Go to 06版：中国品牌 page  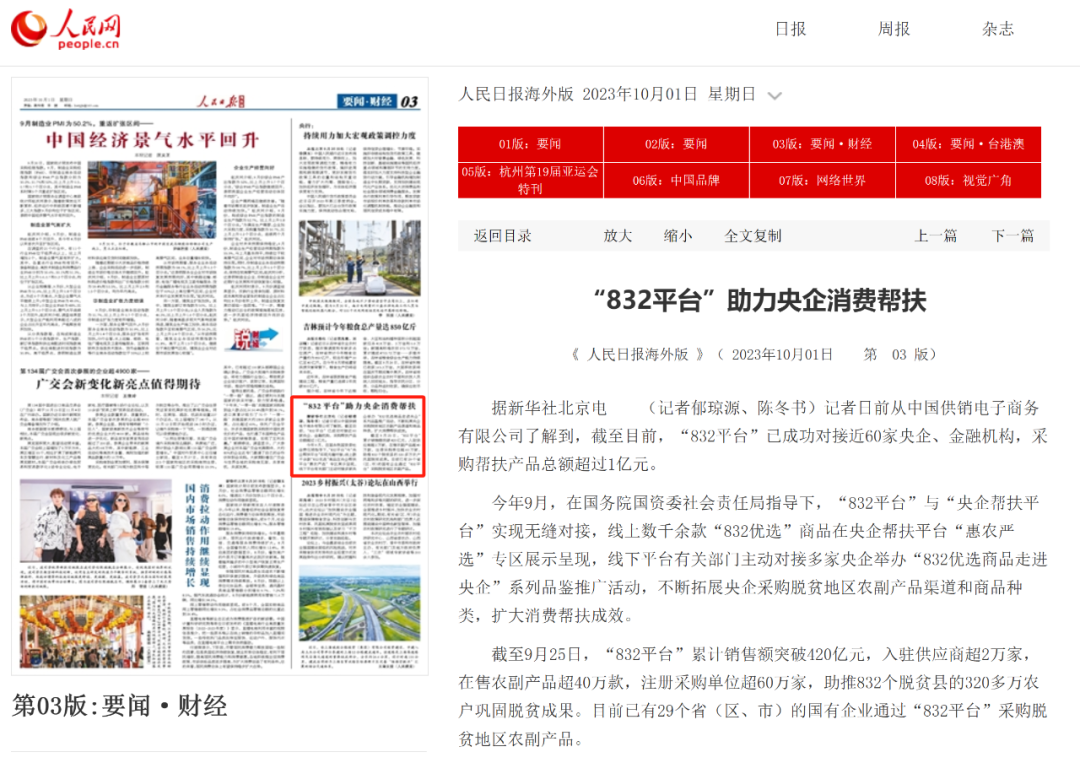tap(676, 180)
